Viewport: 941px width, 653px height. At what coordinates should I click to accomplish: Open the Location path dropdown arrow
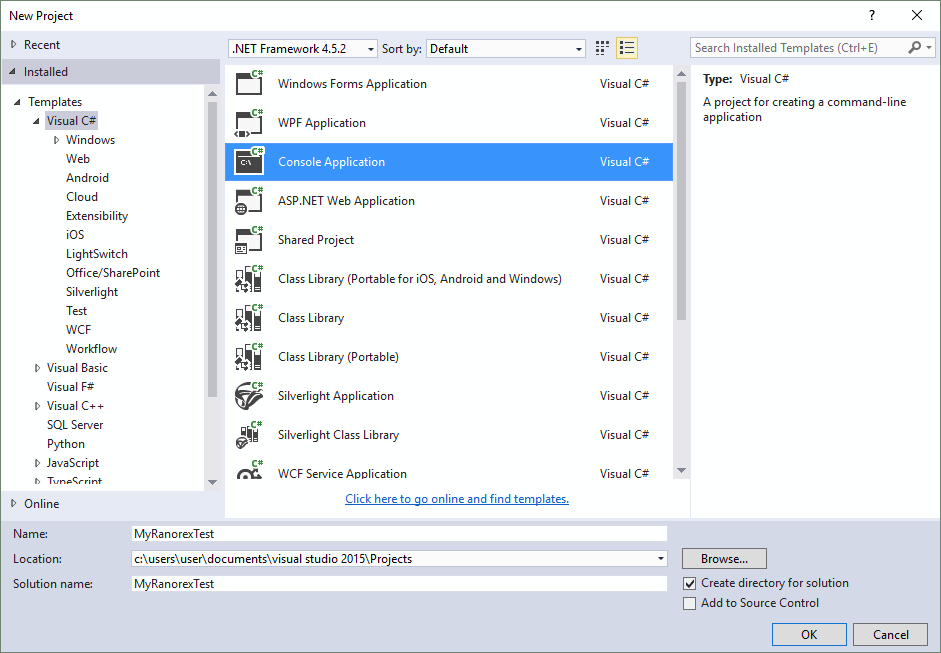(661, 559)
